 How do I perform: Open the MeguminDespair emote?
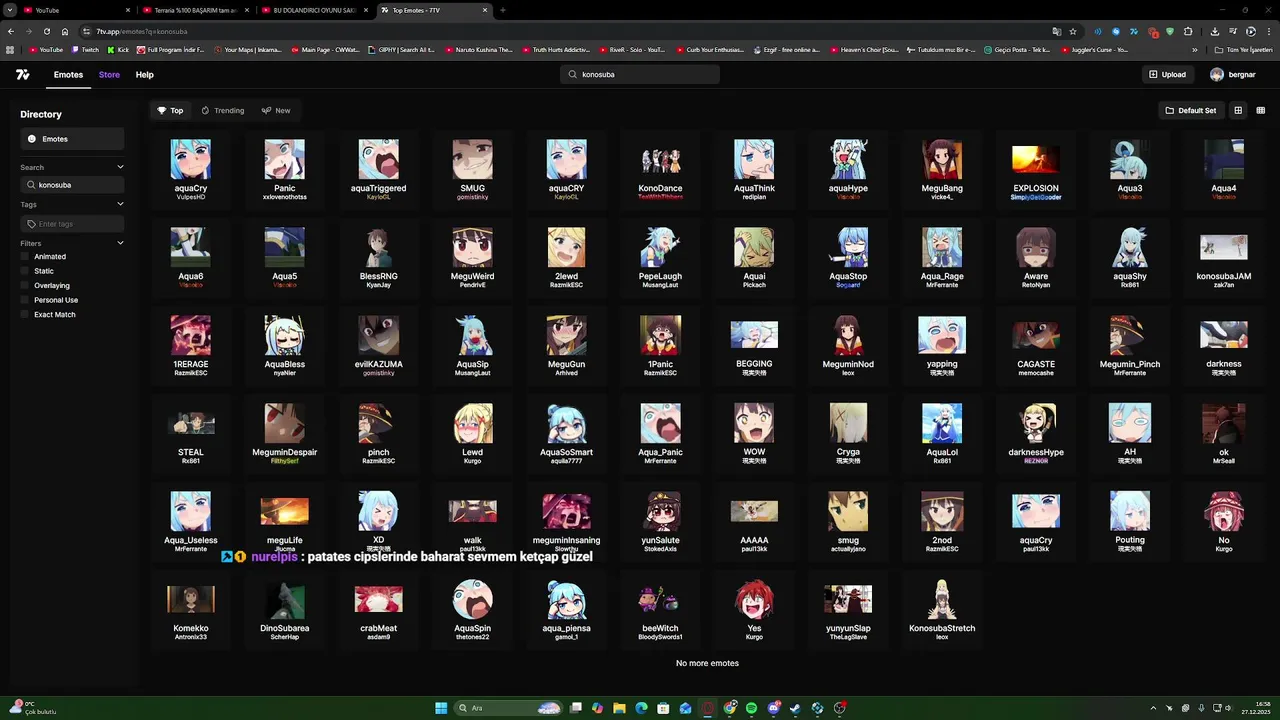point(284,432)
